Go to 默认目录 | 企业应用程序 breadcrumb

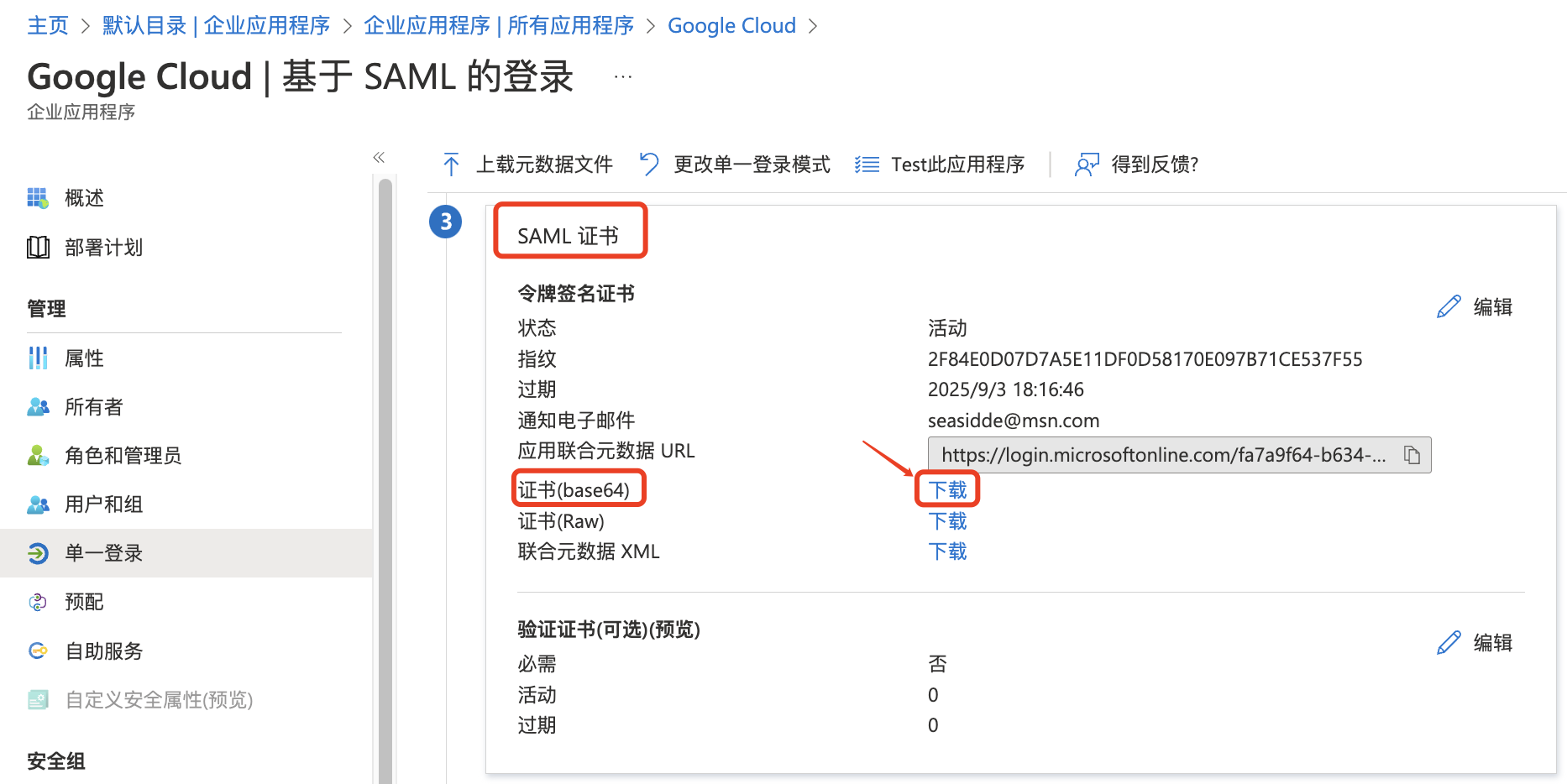coord(216,26)
